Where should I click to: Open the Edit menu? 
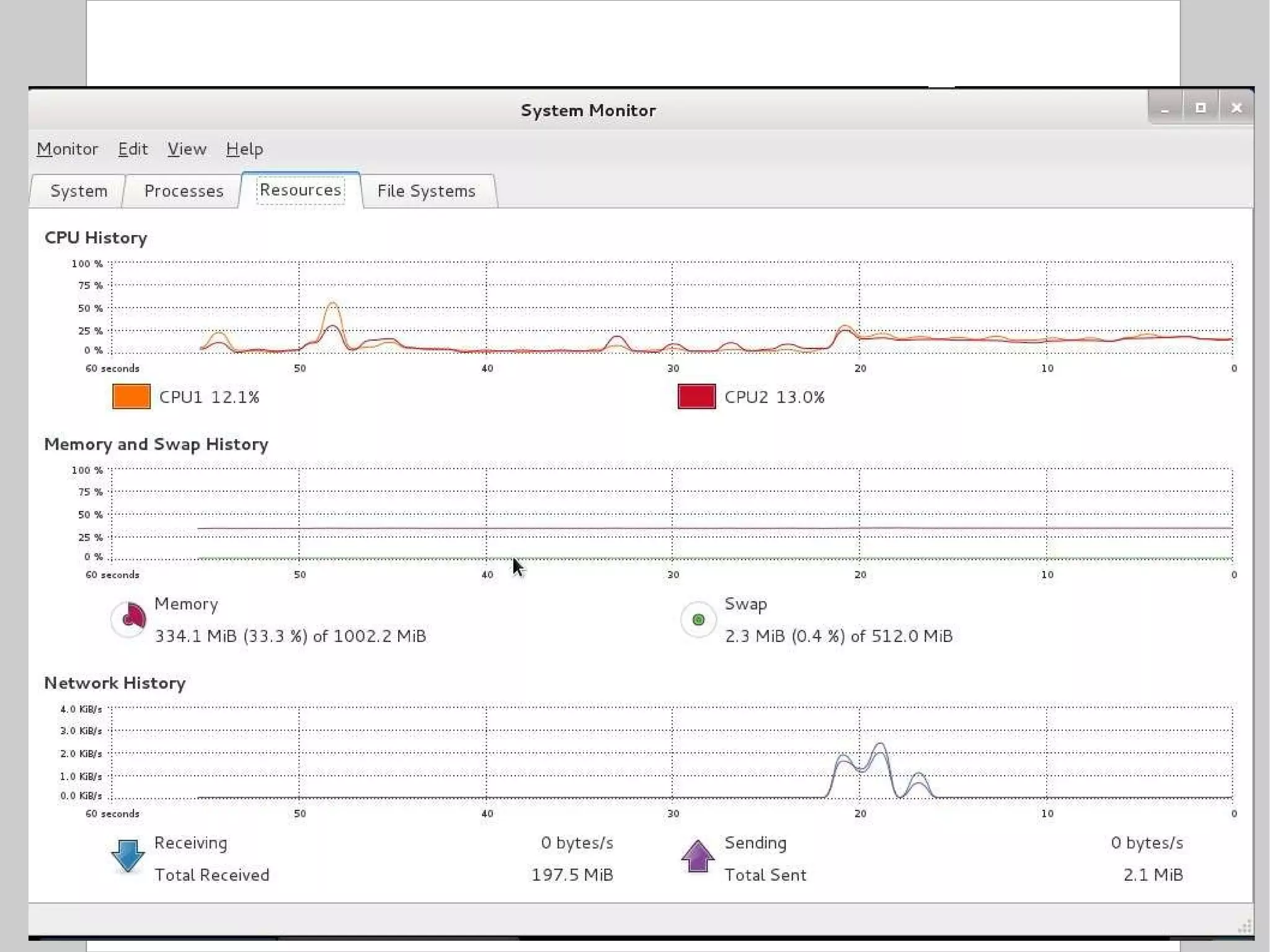coord(133,149)
